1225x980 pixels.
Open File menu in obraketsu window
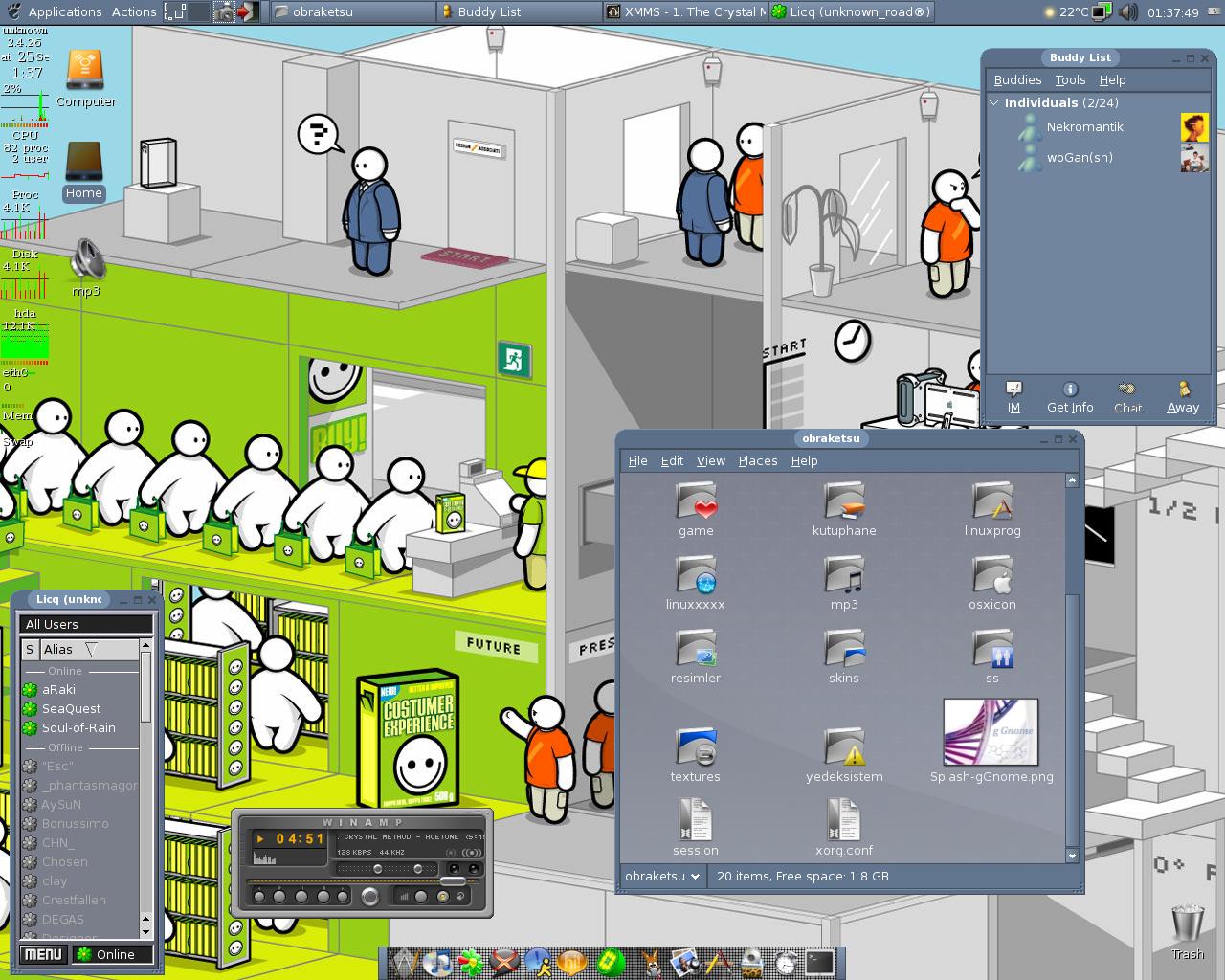pos(637,460)
